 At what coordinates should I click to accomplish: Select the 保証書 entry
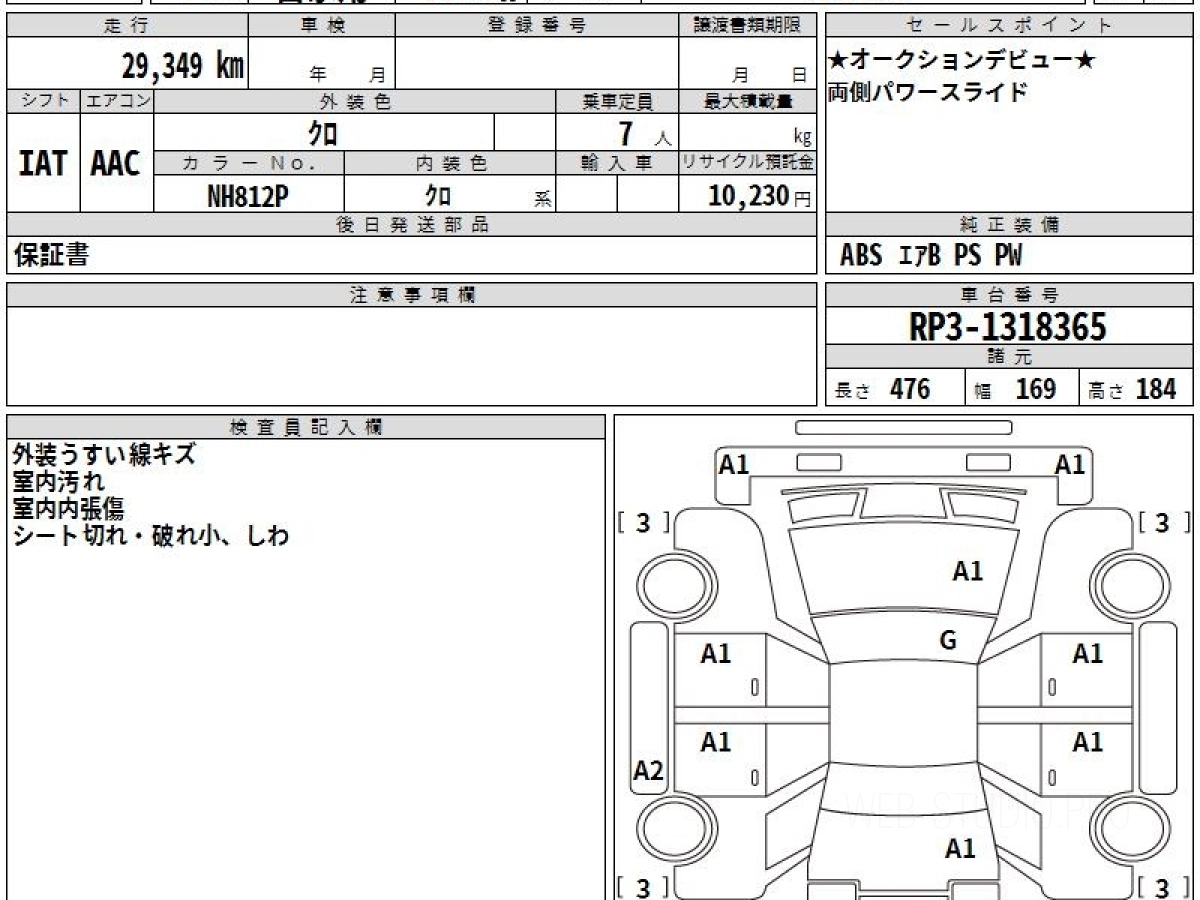51,255
